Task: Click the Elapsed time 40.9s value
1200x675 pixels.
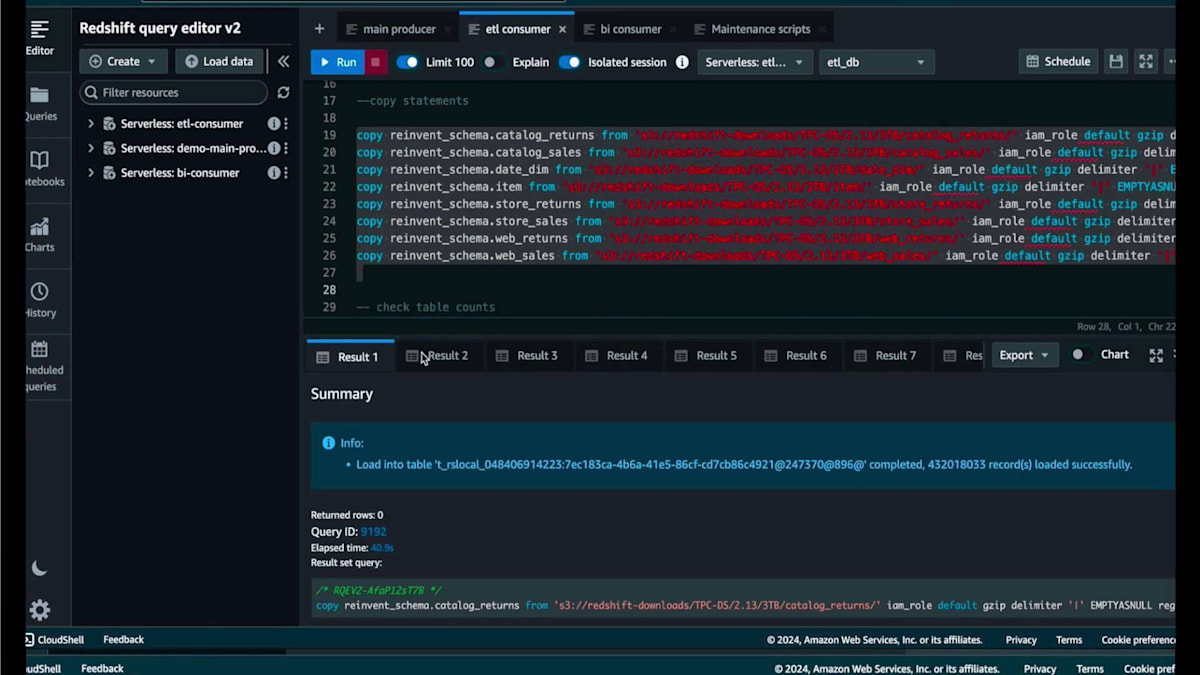Action: coord(382,548)
